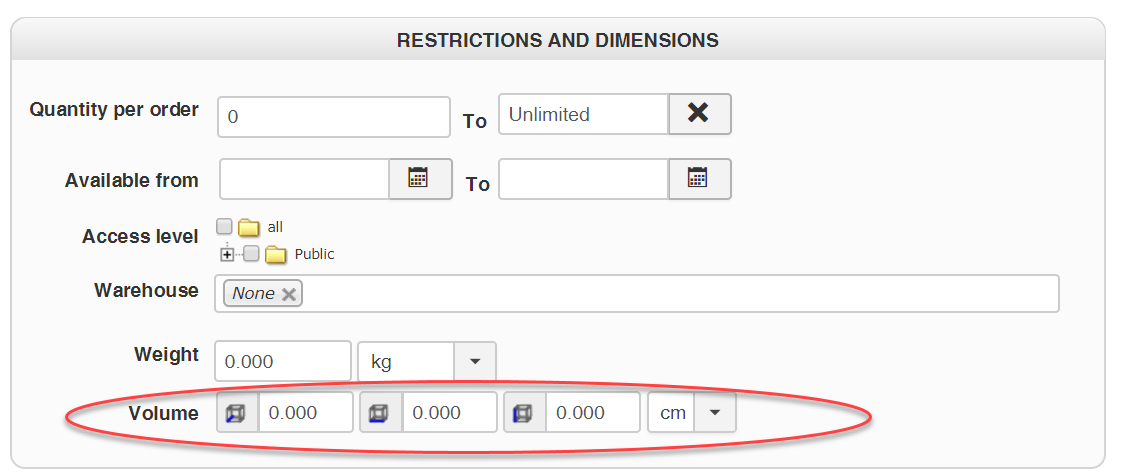Select the 'Public' access level label

pos(314,254)
